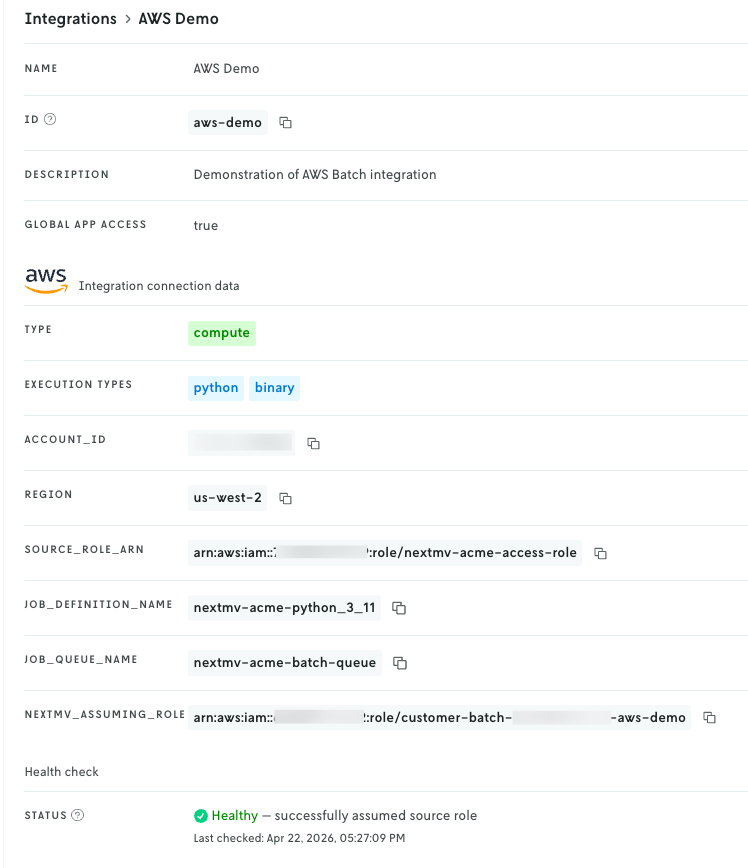Copy the us-west-2 region value
Viewport: 748px width, 868px height.
pyautogui.click(x=285, y=498)
